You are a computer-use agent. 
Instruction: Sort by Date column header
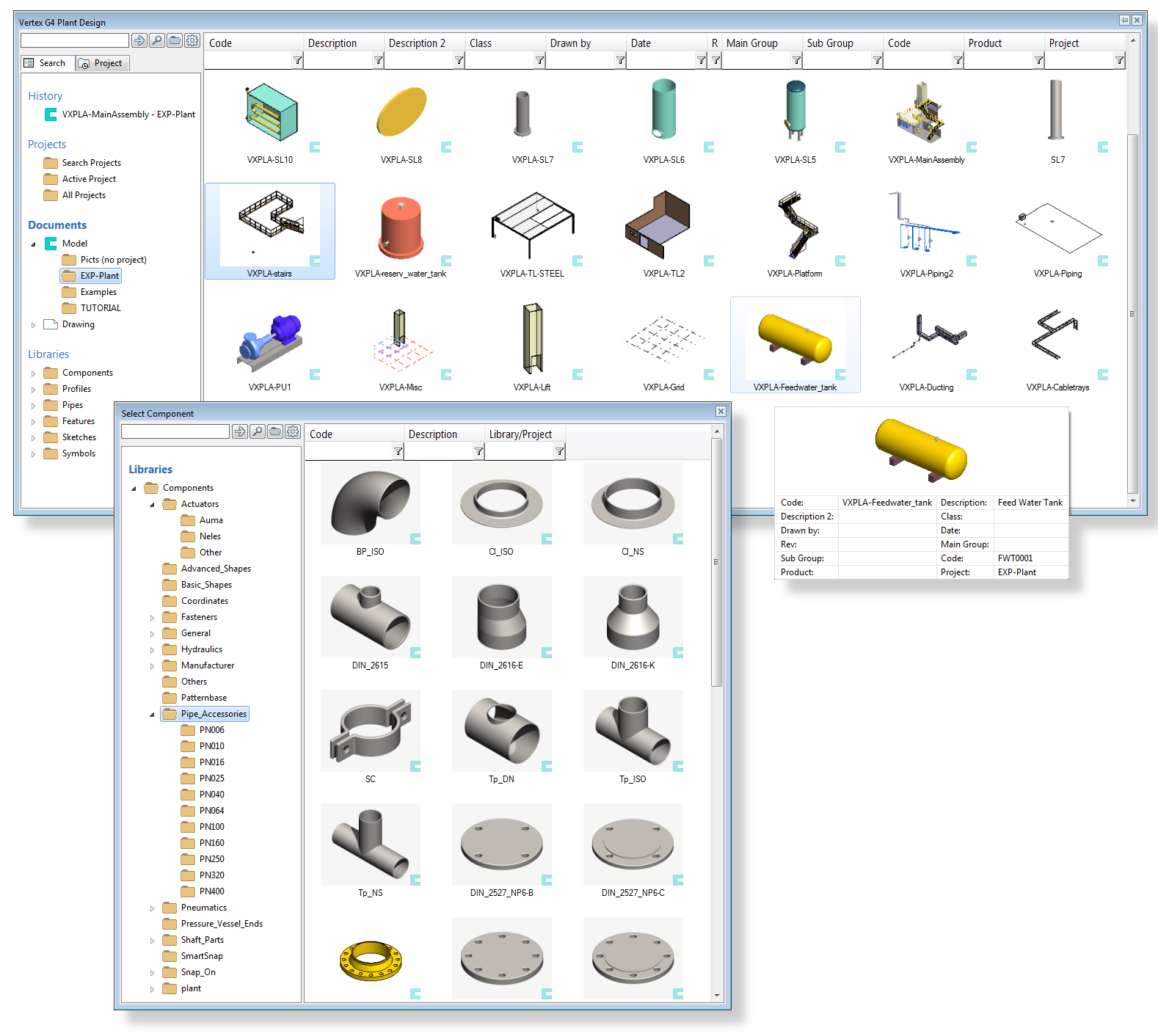tap(666, 43)
